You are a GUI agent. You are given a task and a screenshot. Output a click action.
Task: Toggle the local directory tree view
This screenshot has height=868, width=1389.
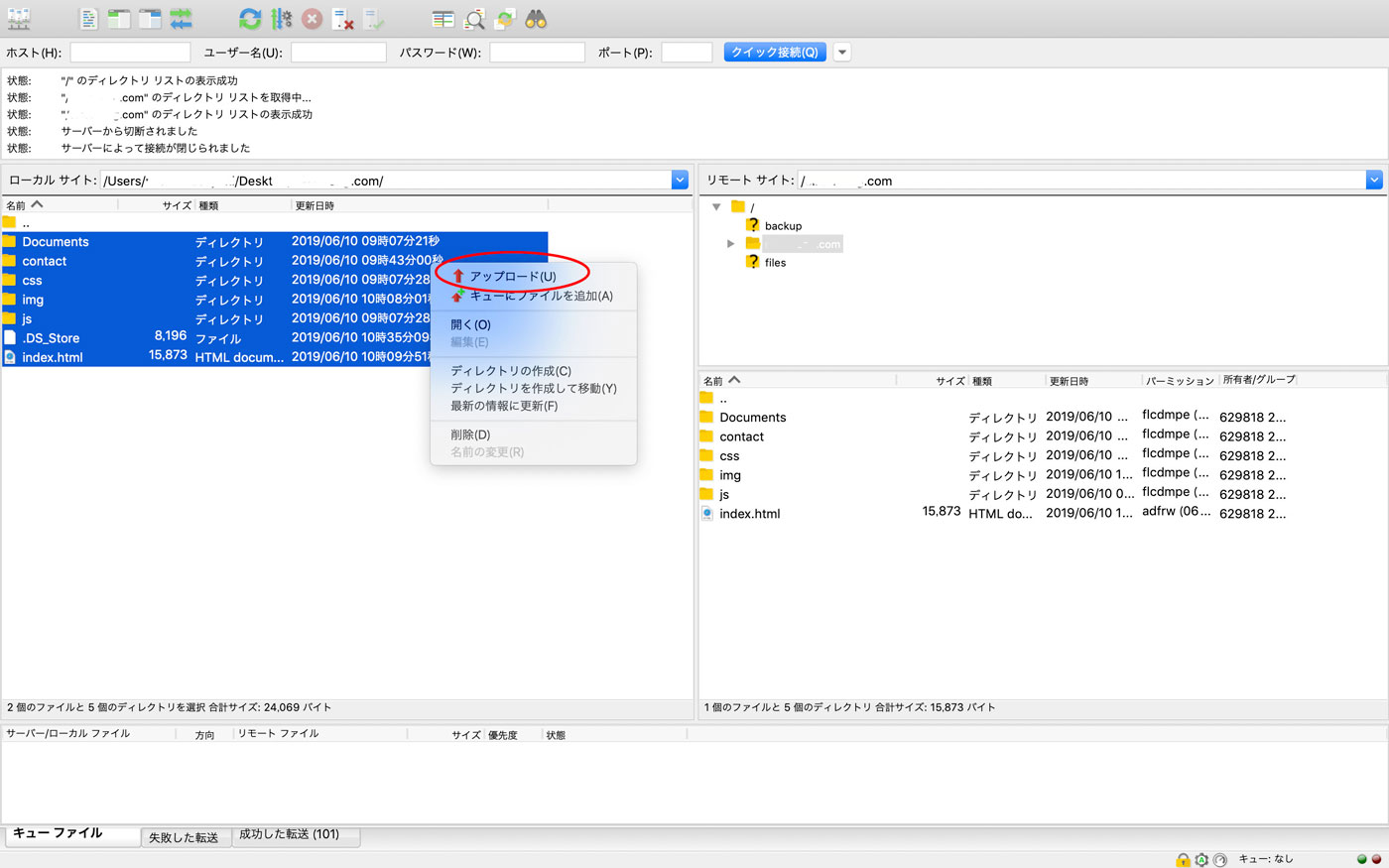[119, 19]
